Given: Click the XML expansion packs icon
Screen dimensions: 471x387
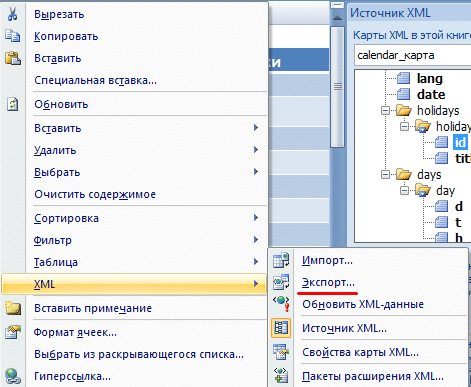Looking at the screenshot, I should click(281, 375).
